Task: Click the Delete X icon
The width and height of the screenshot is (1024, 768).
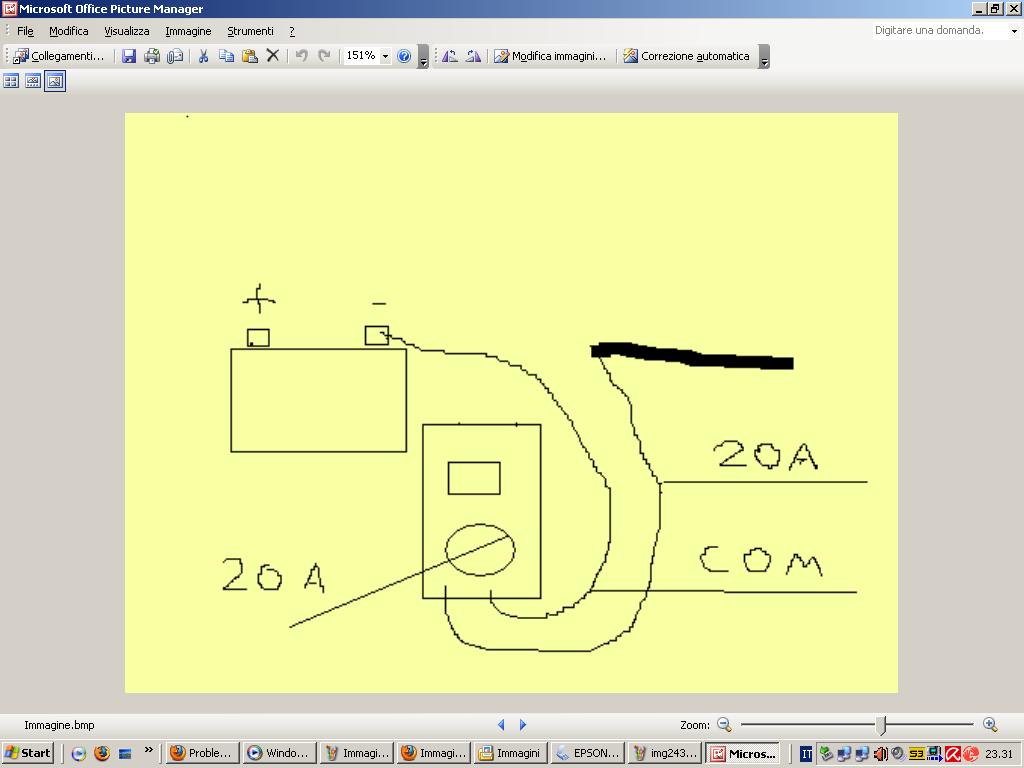Action: tap(272, 56)
